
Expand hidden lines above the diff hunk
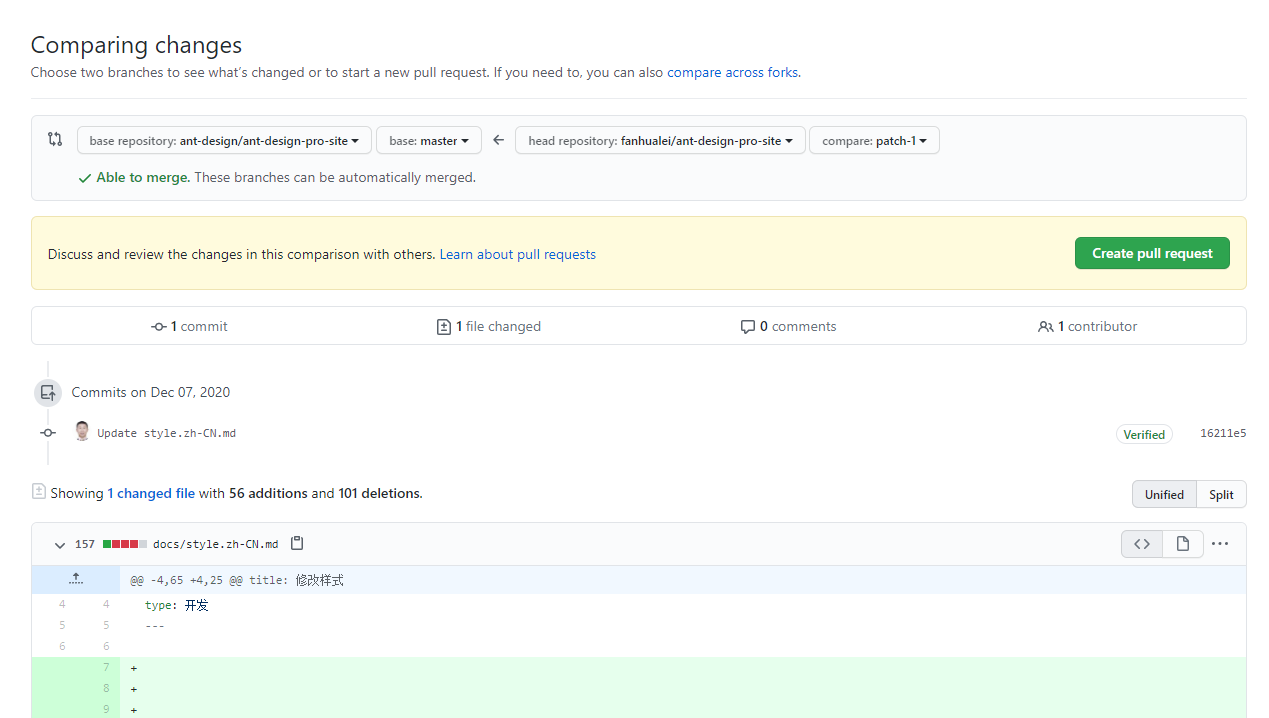76,579
